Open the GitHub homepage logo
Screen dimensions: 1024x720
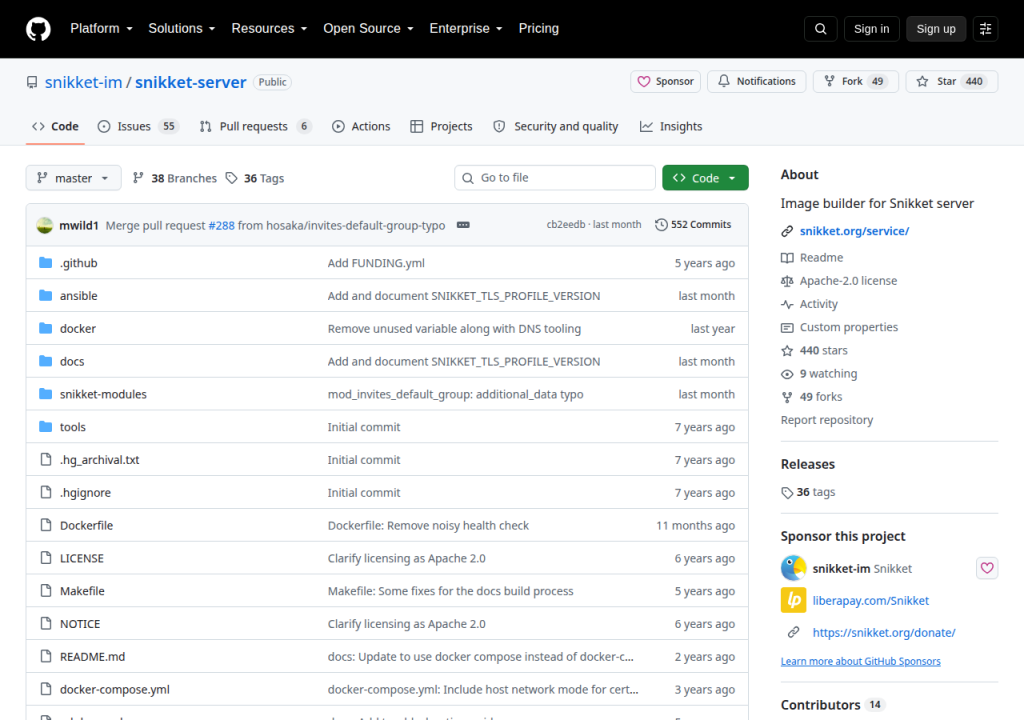point(38,29)
